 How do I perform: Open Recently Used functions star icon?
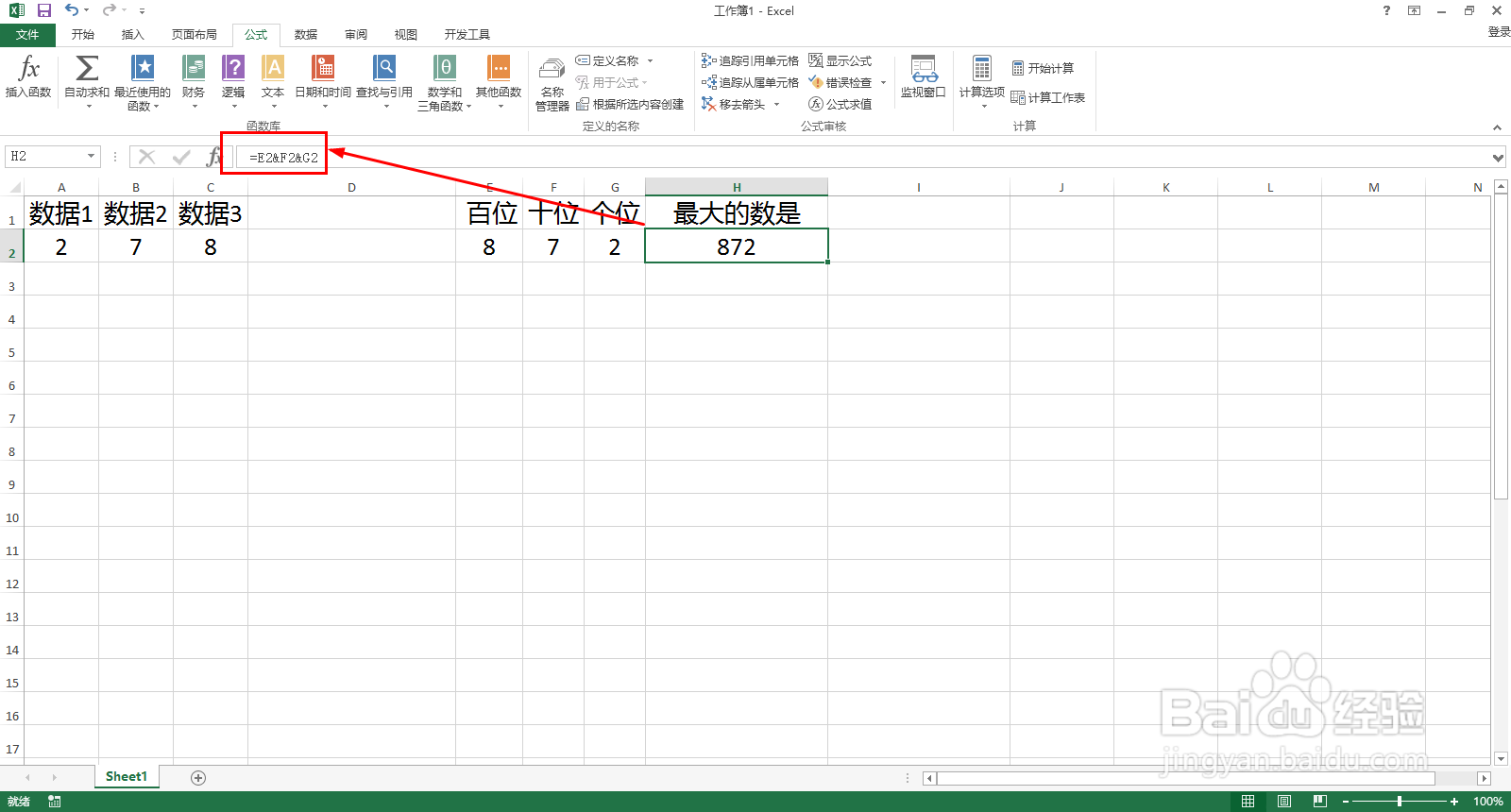point(143,68)
